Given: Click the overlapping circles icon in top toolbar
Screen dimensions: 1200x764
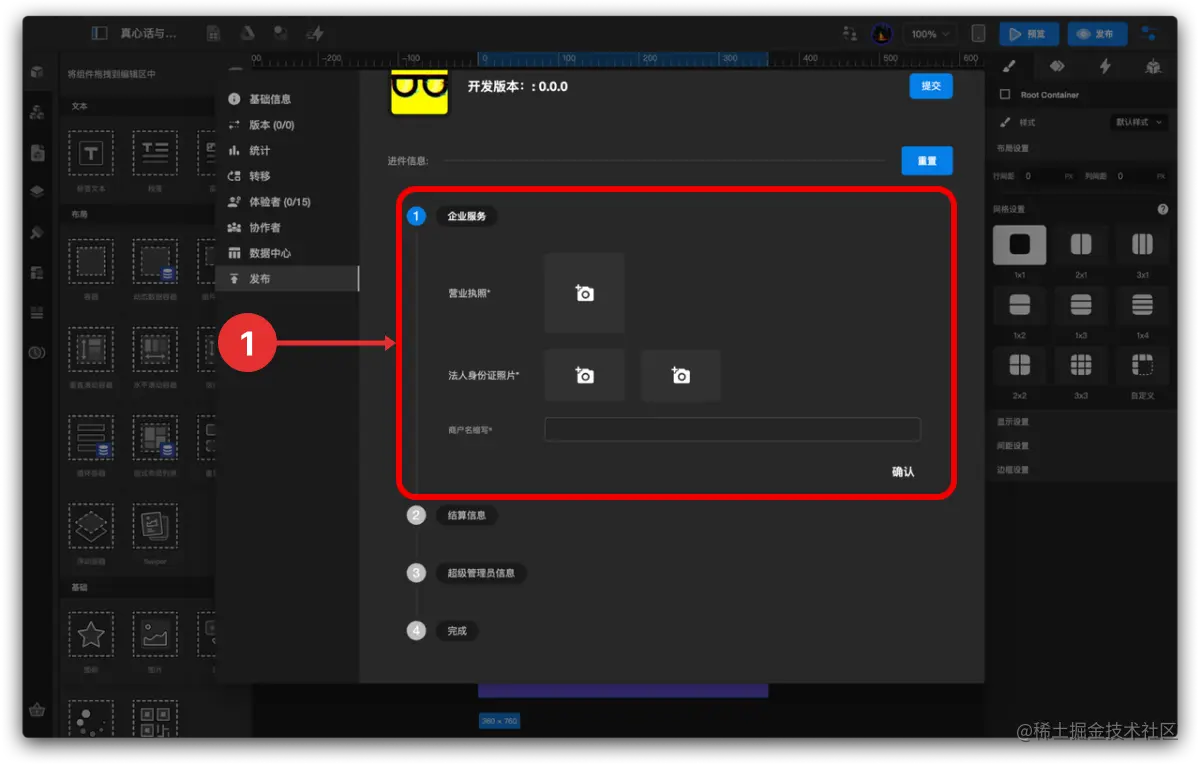Looking at the screenshot, I should tap(281, 33).
